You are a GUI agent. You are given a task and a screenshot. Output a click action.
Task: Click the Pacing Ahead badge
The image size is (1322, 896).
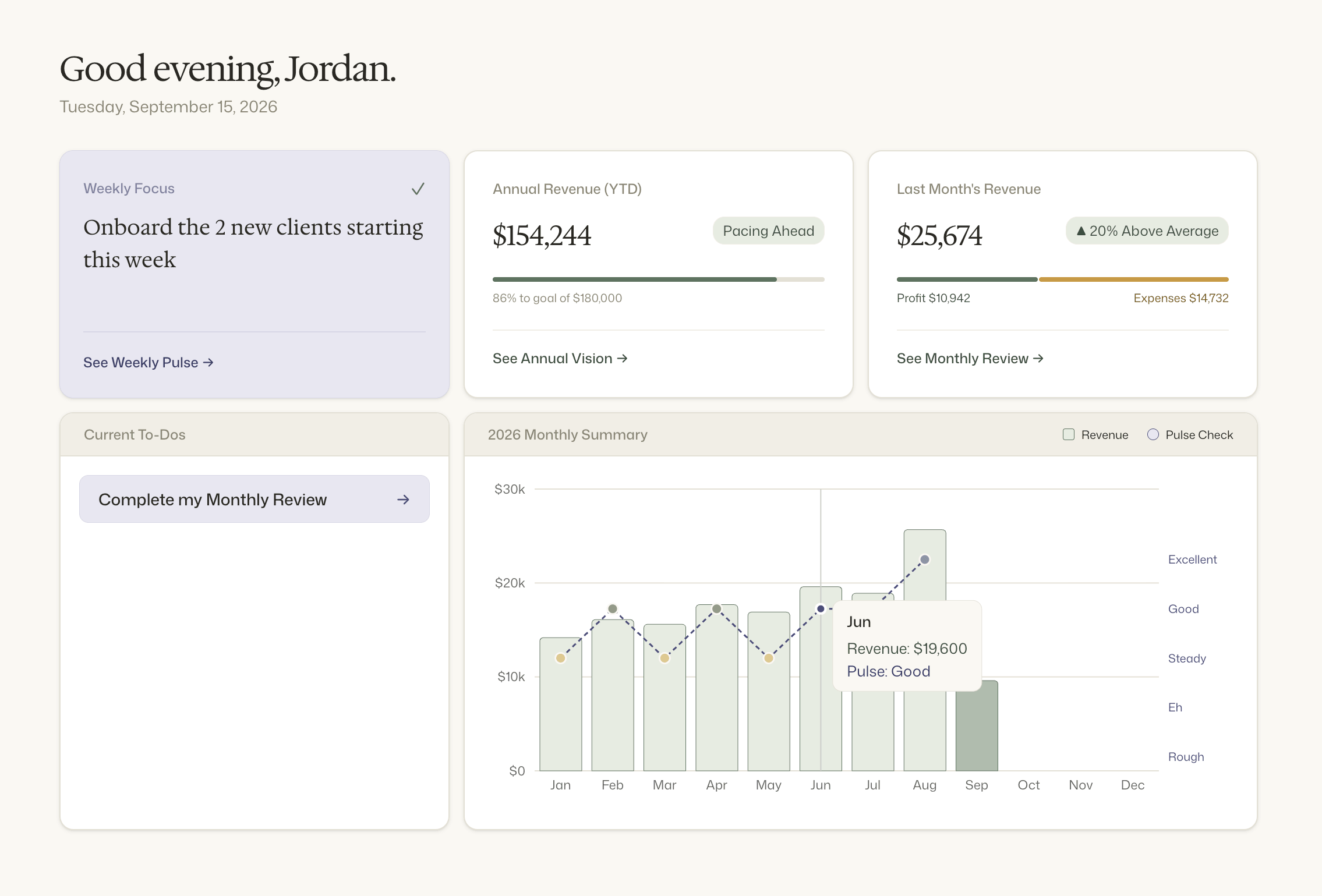[x=768, y=231]
